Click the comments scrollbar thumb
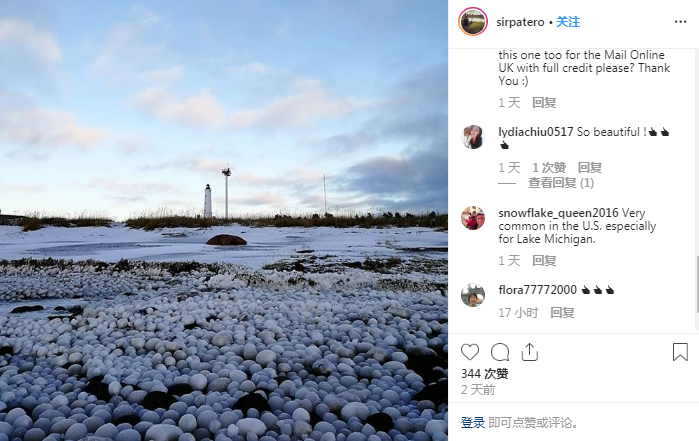 click(697, 284)
